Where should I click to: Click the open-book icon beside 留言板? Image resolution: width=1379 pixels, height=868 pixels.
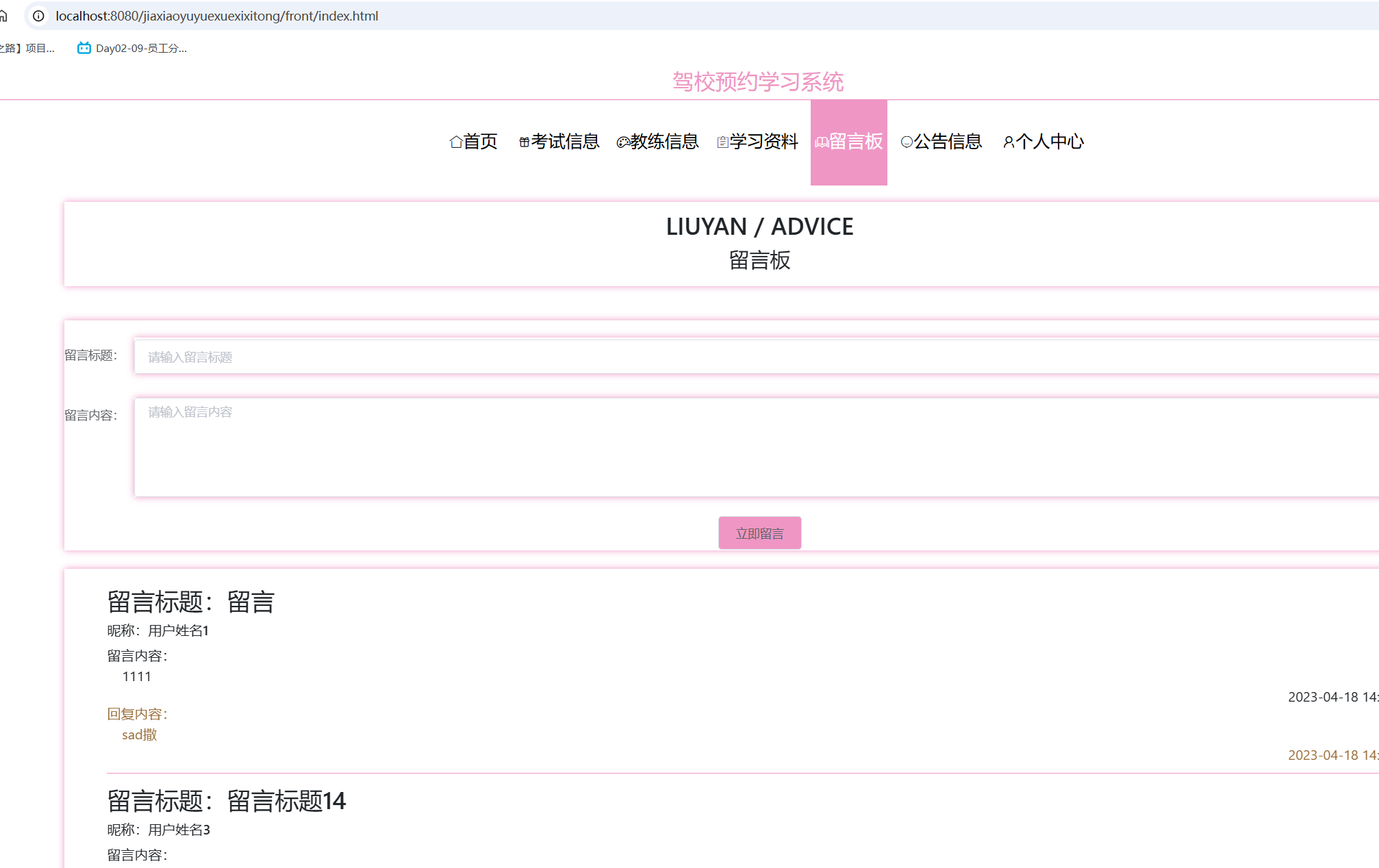tap(822, 142)
